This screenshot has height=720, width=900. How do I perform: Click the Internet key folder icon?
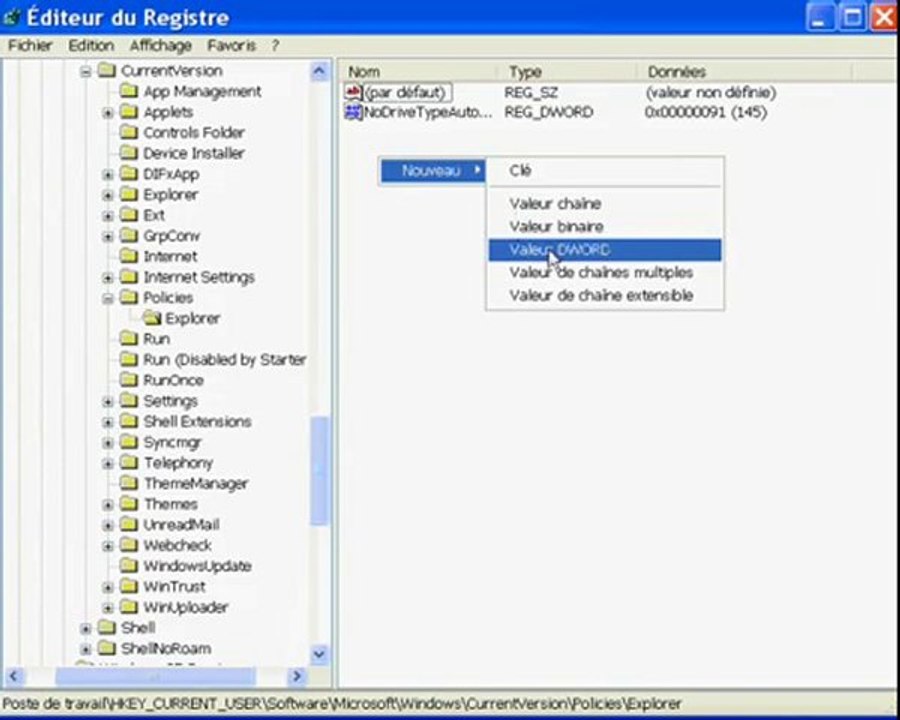coord(129,256)
